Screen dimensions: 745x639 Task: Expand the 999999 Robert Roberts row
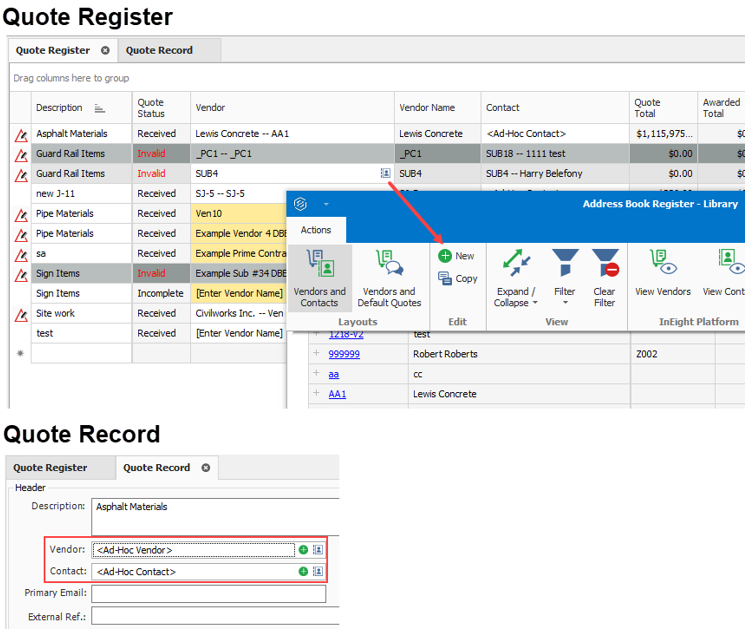(x=316, y=354)
